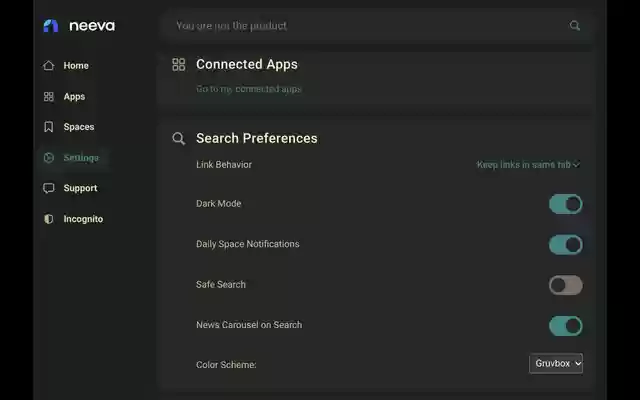The height and width of the screenshot is (400, 640).
Task: Click the neeva wordmark
Action: 92,26
